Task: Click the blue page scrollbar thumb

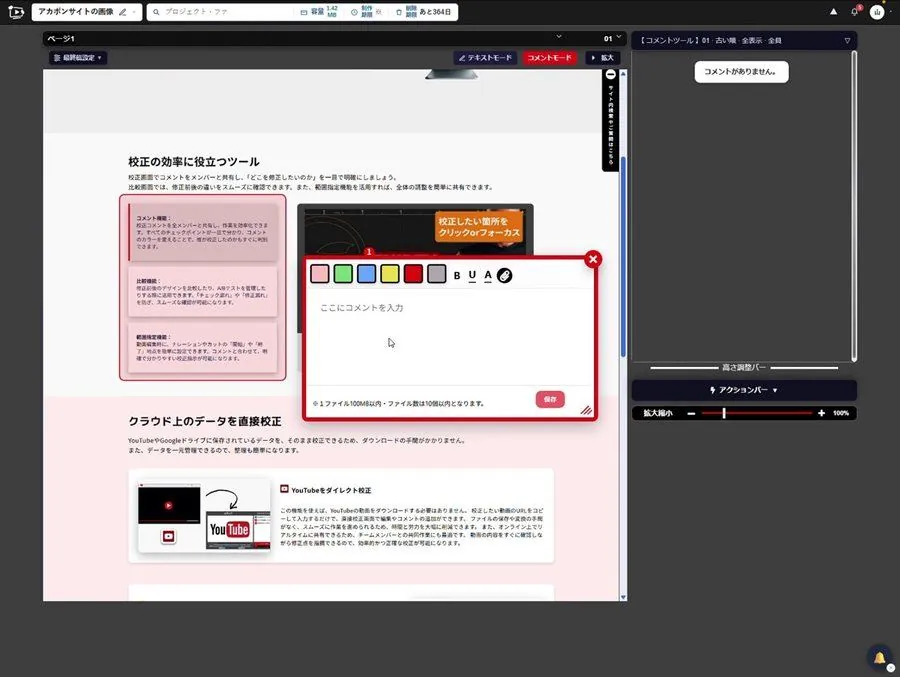Action: (623, 257)
